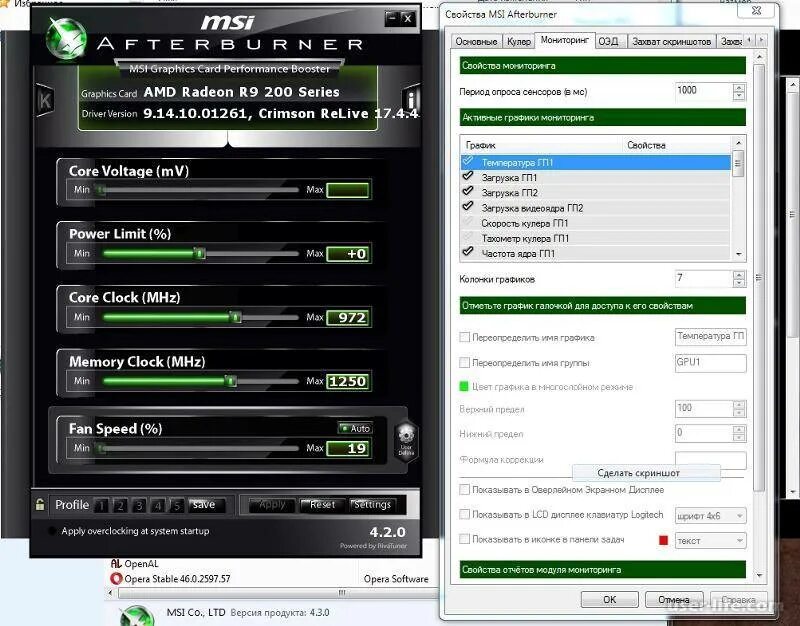Screen dimensions: 800x626
Task: Open Afterburner Settings button
Action: click(373, 505)
